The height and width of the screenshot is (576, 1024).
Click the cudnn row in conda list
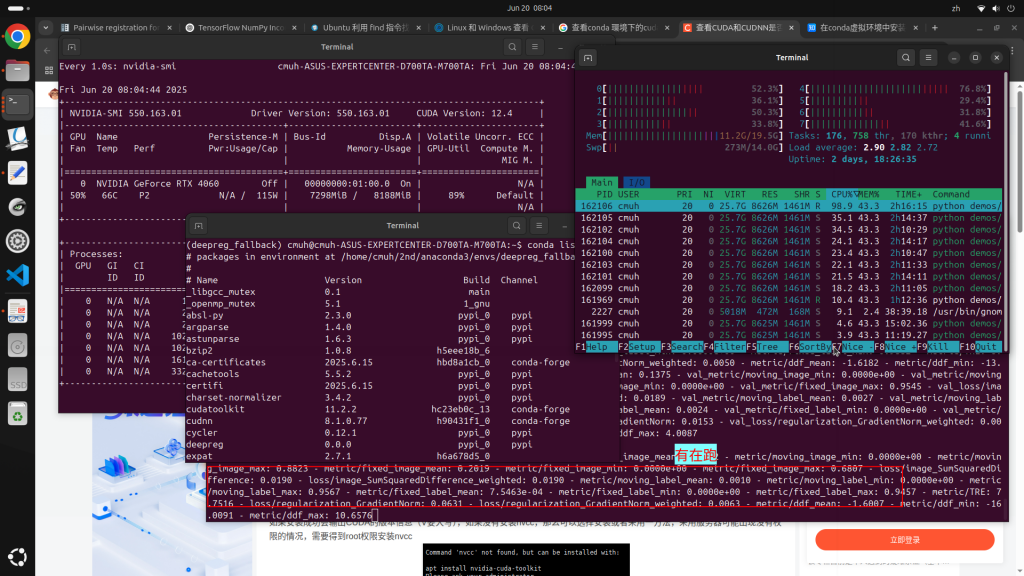tap(379, 421)
